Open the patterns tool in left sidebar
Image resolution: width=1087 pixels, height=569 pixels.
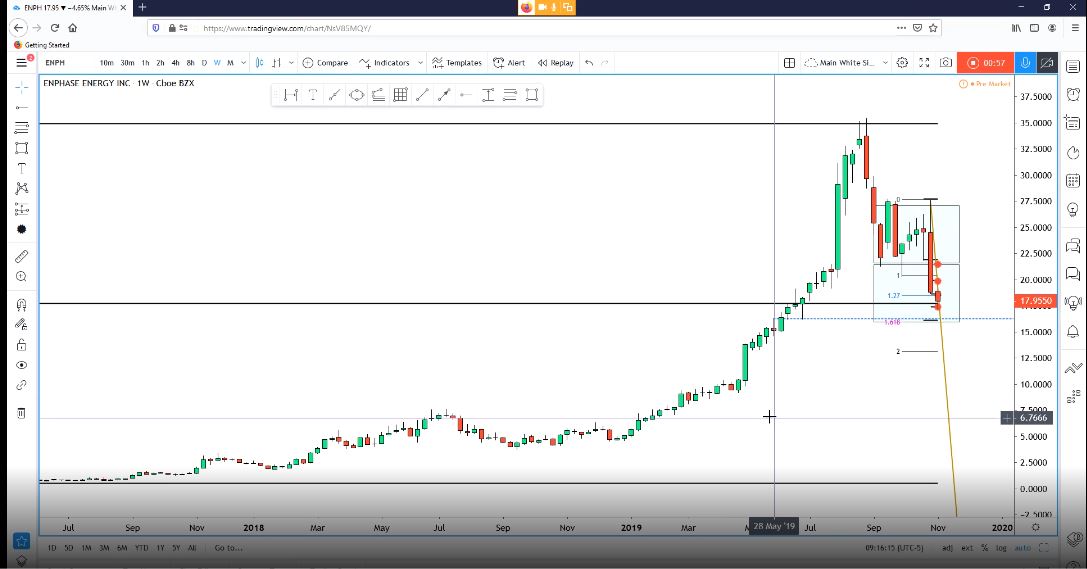21,189
